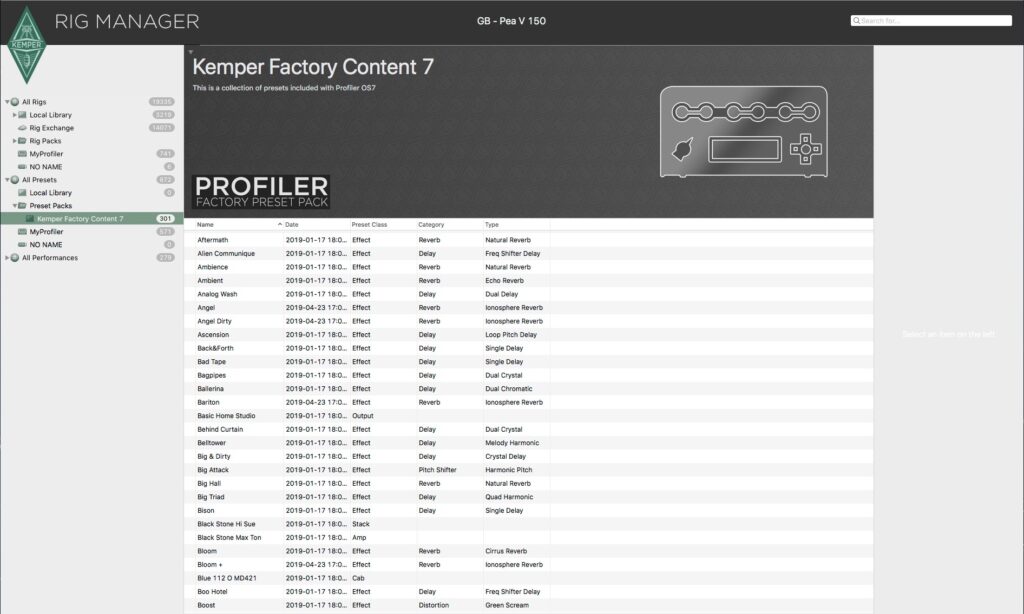Click the All Rigs globe icon

pos(15,102)
